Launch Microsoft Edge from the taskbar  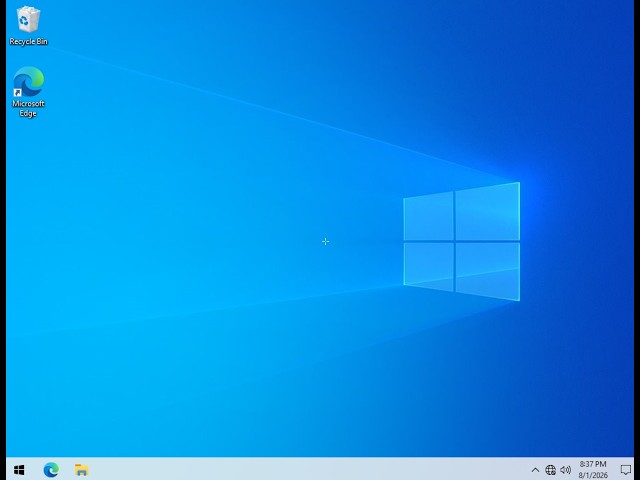tap(51, 470)
